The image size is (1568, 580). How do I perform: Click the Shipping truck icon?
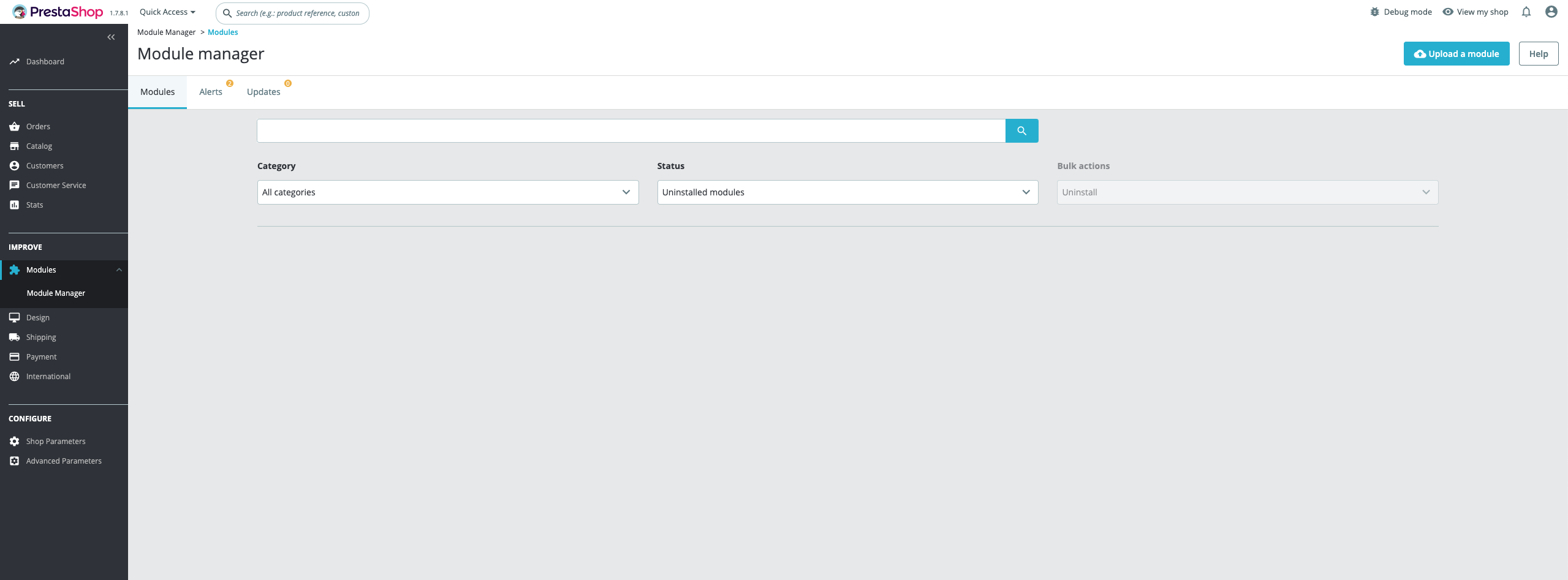click(15, 337)
